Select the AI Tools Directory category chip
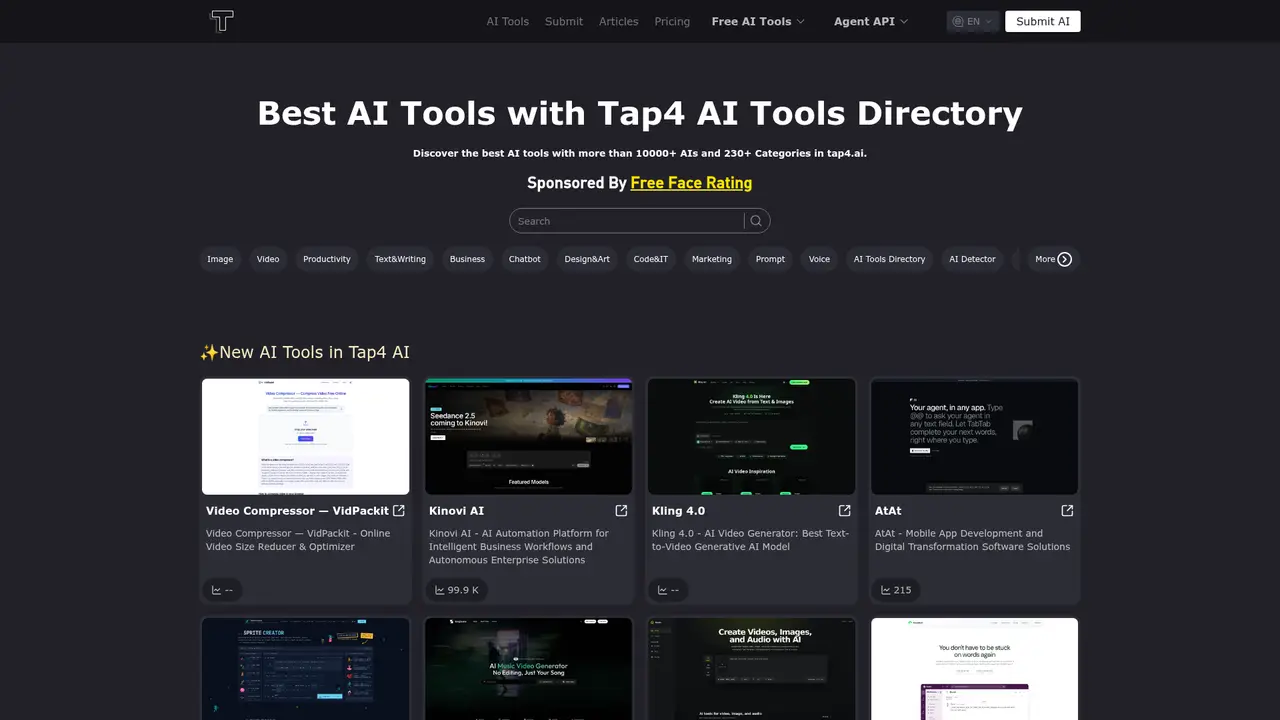Screen dimensions: 1280x720 (889, 259)
